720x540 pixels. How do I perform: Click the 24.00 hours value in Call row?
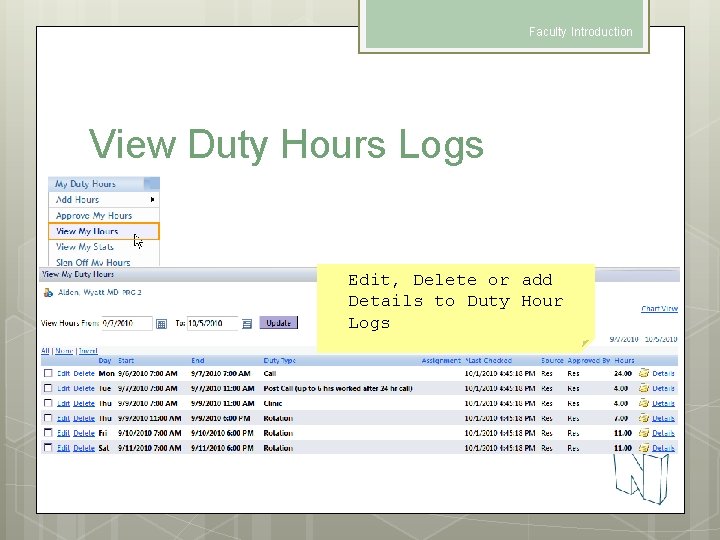coord(623,374)
